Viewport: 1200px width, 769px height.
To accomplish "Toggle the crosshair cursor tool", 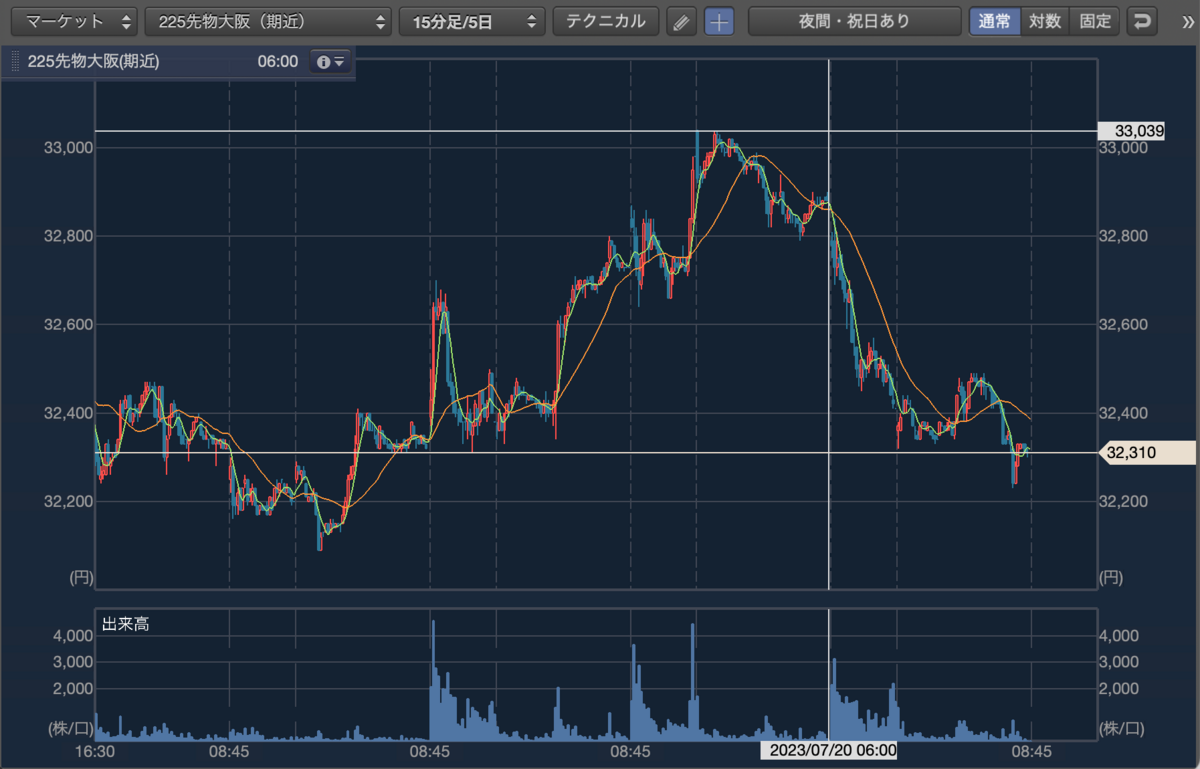I will tap(719, 21).
